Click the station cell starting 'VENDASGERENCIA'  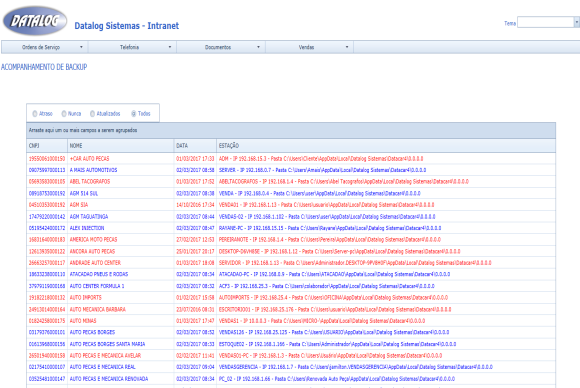pyautogui.click(x=386, y=367)
